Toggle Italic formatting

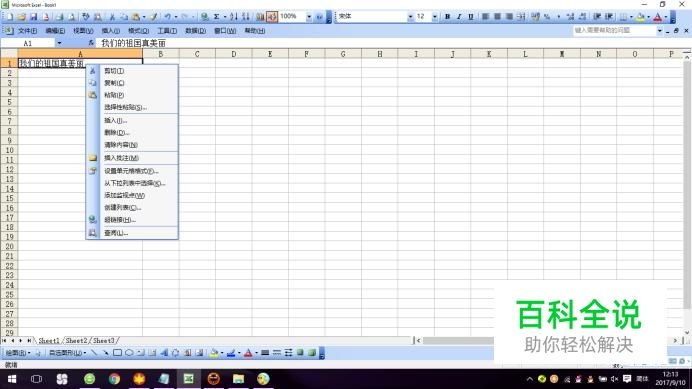(459, 17)
